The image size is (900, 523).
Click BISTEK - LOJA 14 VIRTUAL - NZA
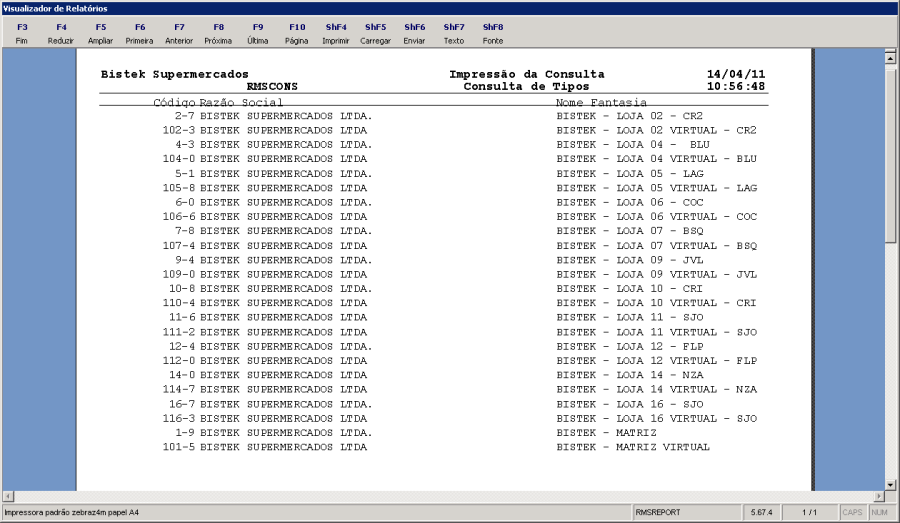tap(657, 390)
